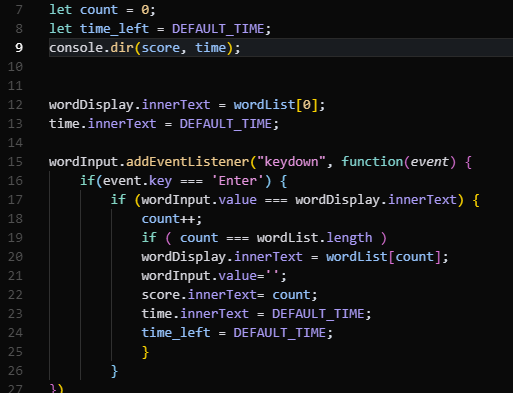The width and height of the screenshot is (513, 393).
Task: Click line number 12 in gutter
Action: click(15, 105)
